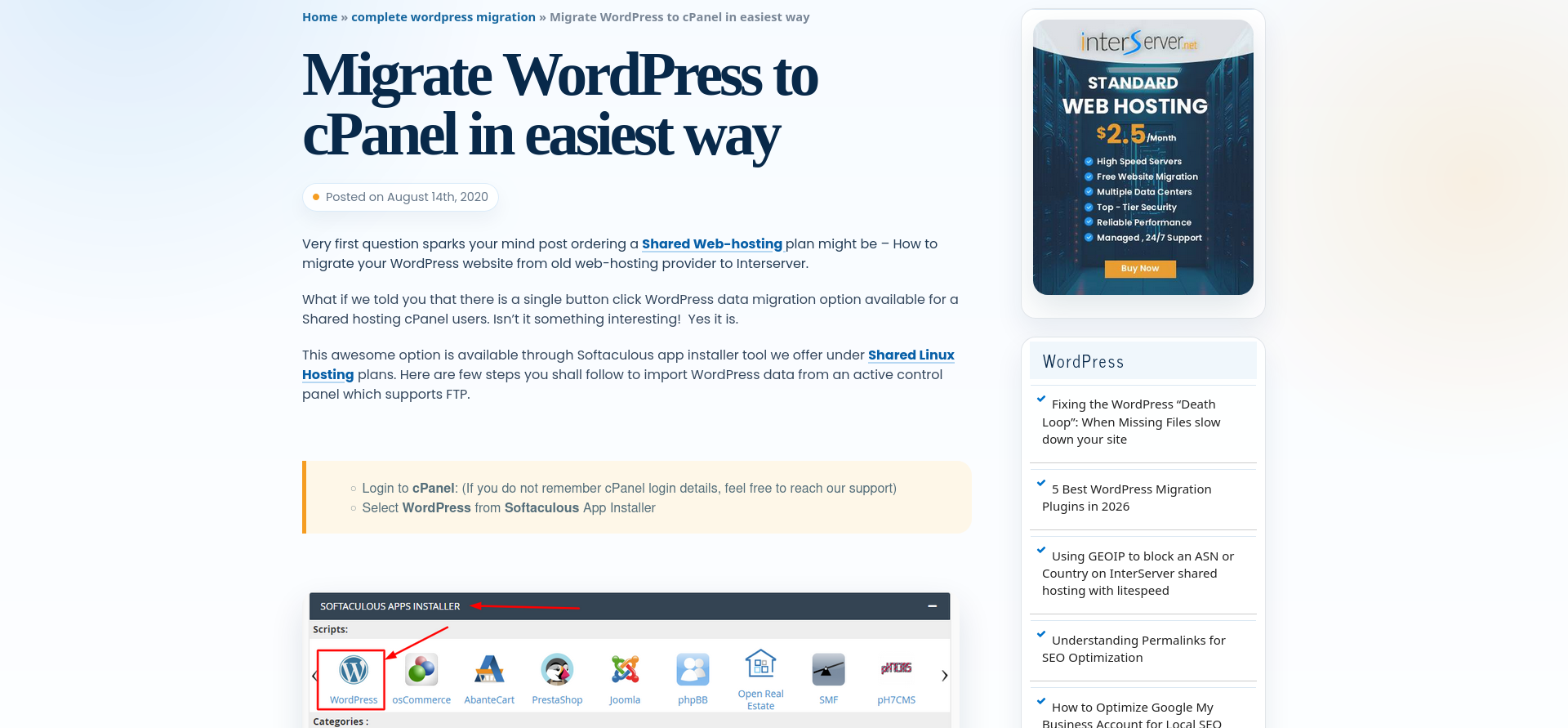The width and height of the screenshot is (1568, 728).
Task: Open Using GEOIP to block an ASN article
Action: click(x=1138, y=574)
